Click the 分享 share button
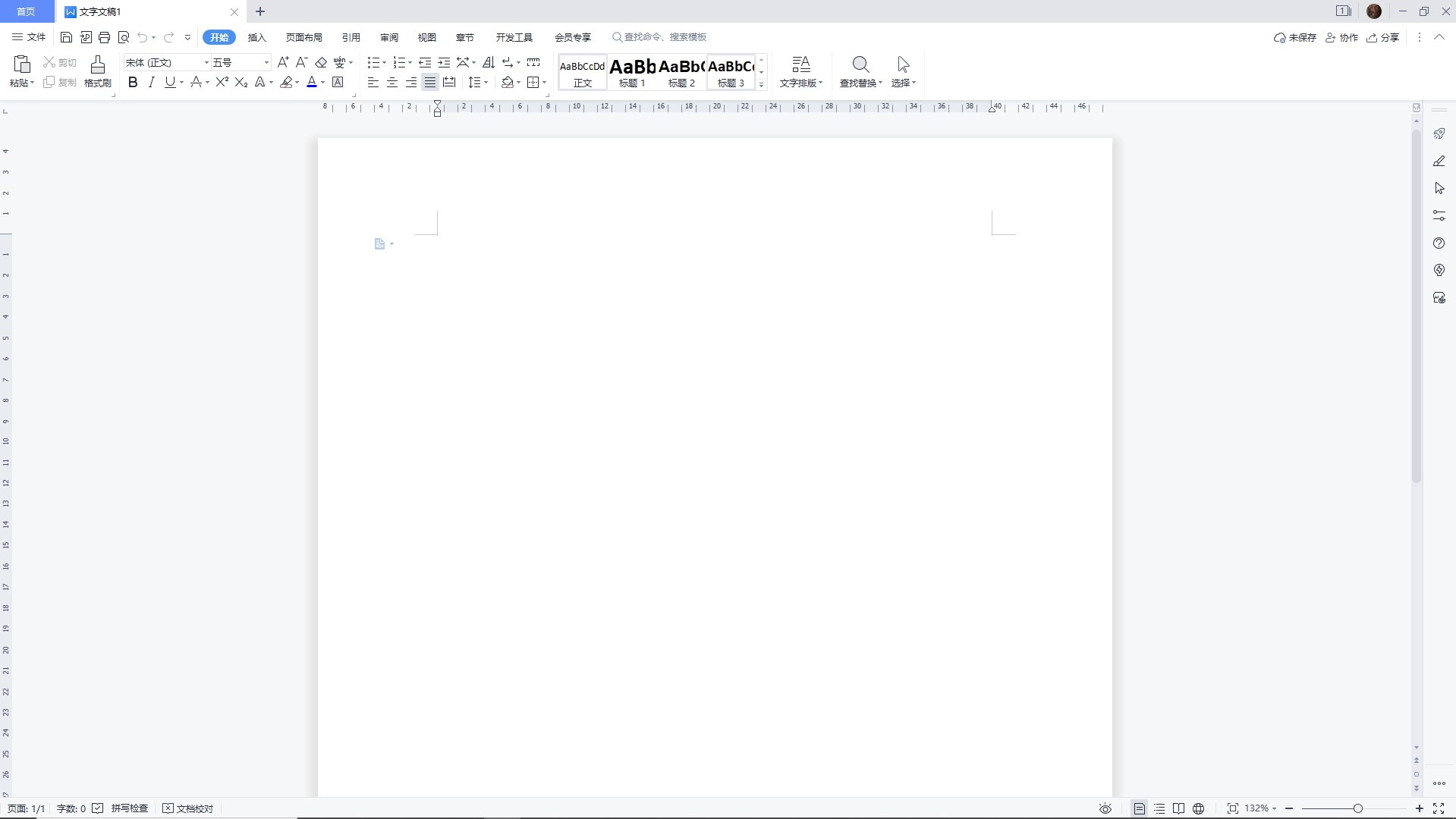This screenshot has height=819, width=1456. point(1383,37)
